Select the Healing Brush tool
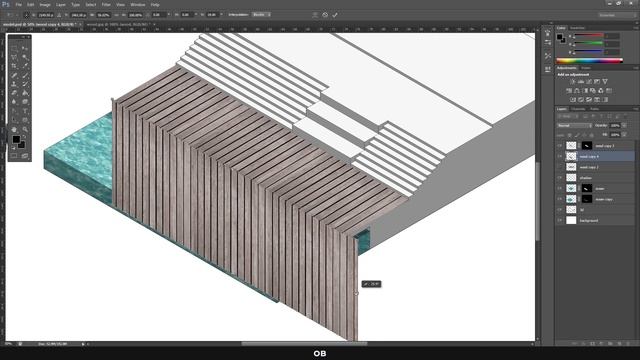Image resolution: width=640 pixels, height=360 pixels. [14, 75]
